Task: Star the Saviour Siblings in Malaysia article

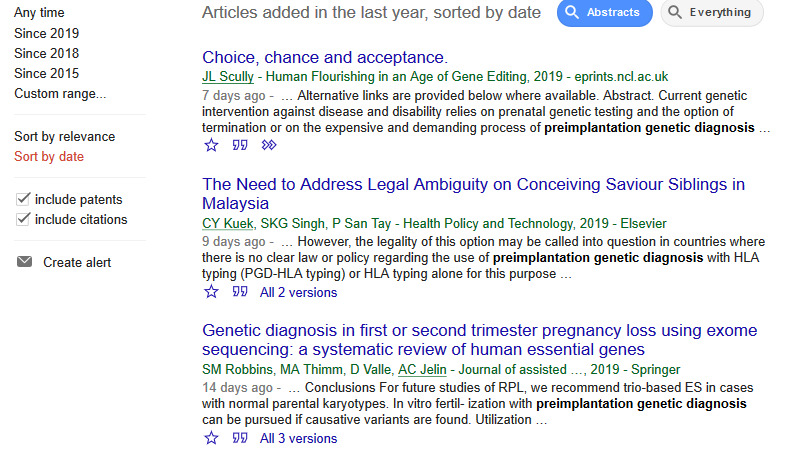Action: point(211,292)
